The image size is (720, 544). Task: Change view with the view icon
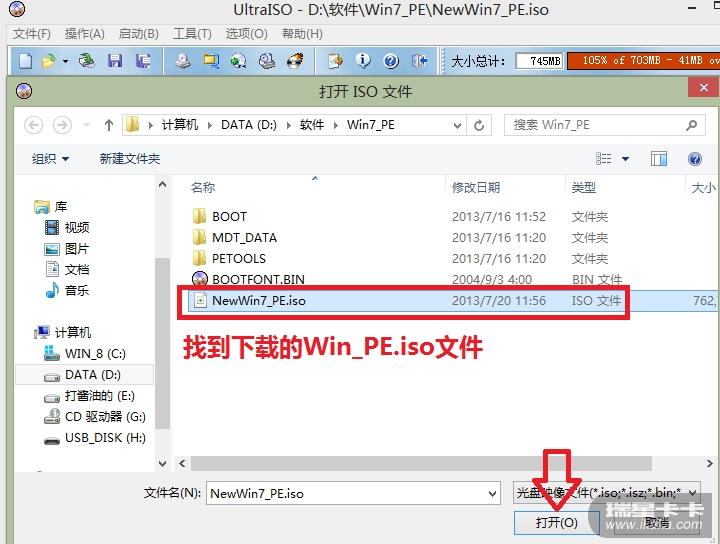pos(603,159)
